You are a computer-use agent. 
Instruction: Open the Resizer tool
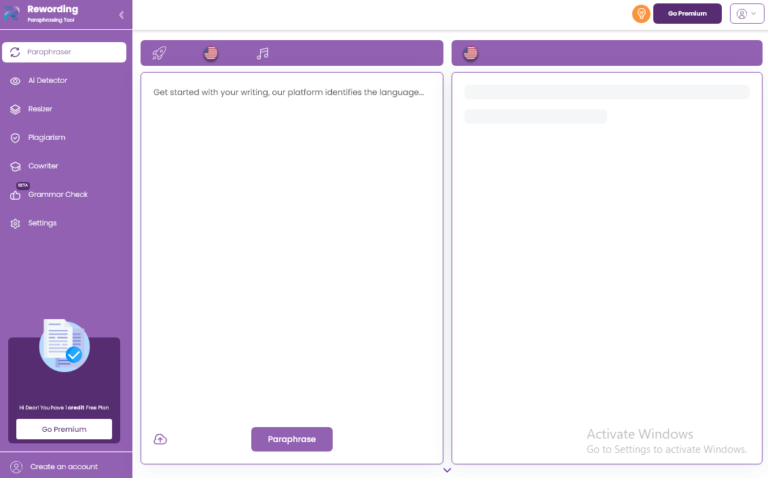[40, 109]
